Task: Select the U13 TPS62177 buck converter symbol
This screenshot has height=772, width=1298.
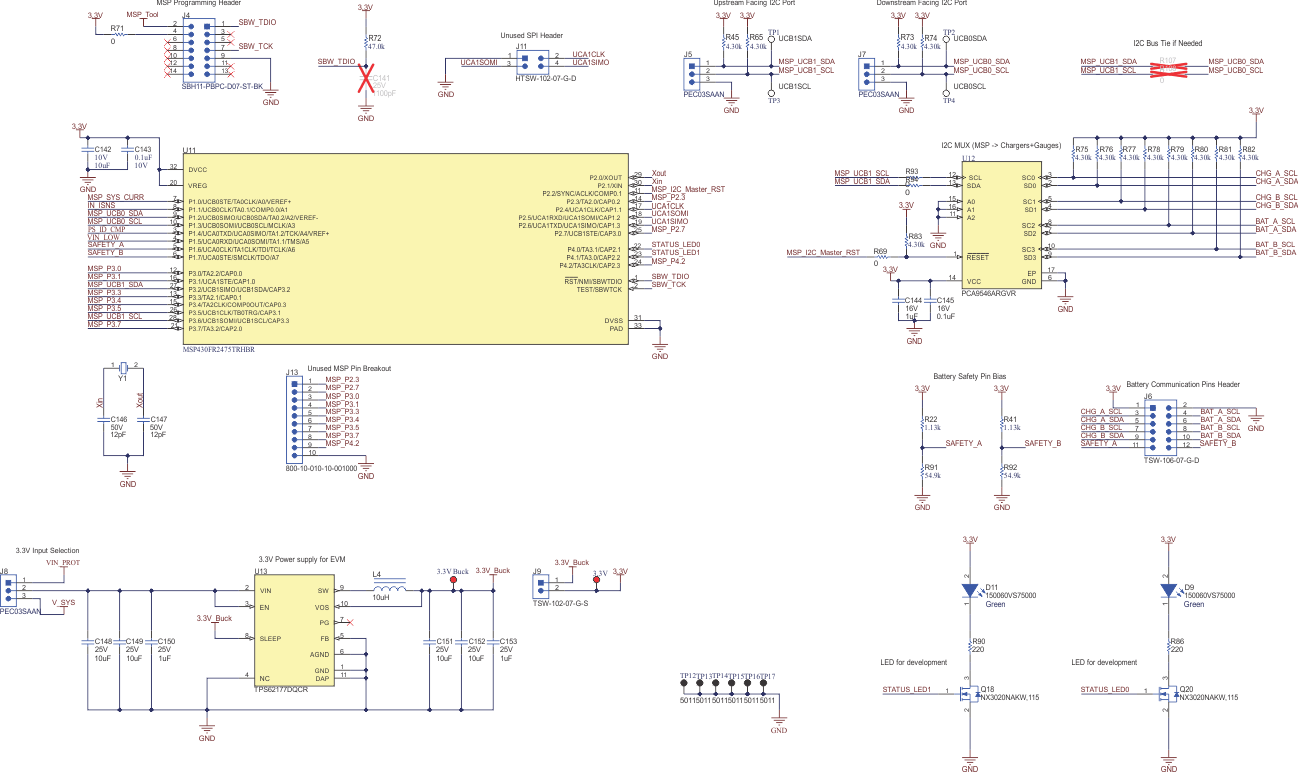Action: click(295, 632)
